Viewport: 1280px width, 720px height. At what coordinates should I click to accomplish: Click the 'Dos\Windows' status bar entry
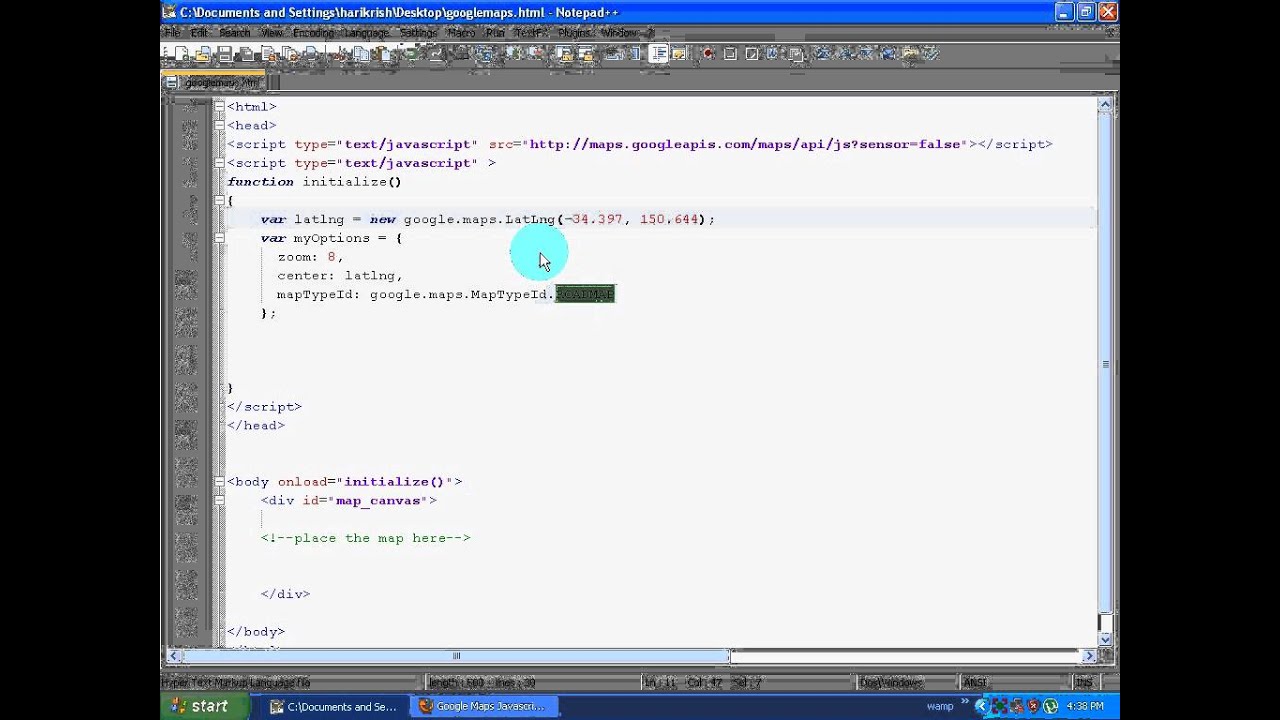click(890, 683)
